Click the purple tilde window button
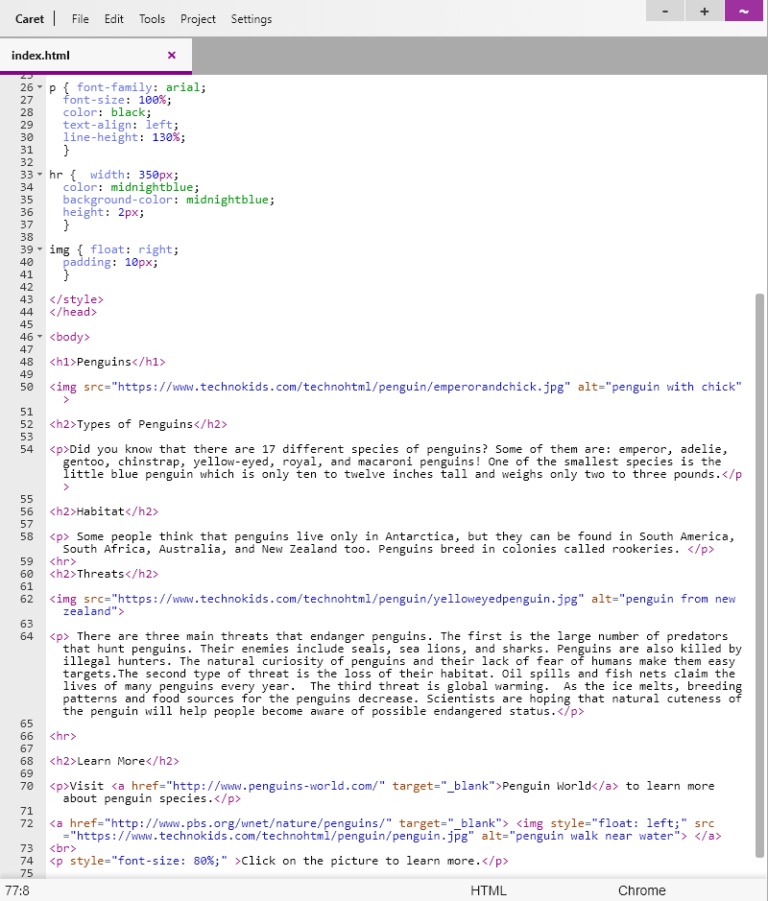The width and height of the screenshot is (768, 901). point(743,10)
